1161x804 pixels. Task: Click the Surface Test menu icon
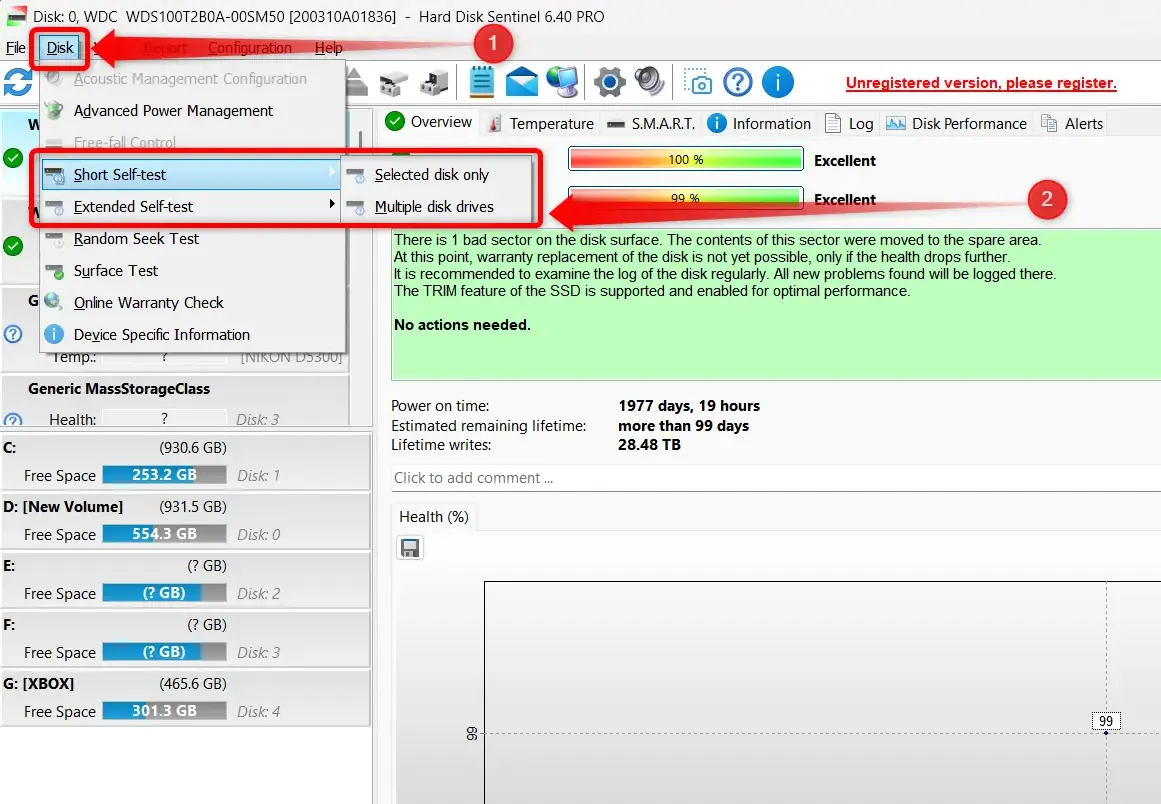55,271
